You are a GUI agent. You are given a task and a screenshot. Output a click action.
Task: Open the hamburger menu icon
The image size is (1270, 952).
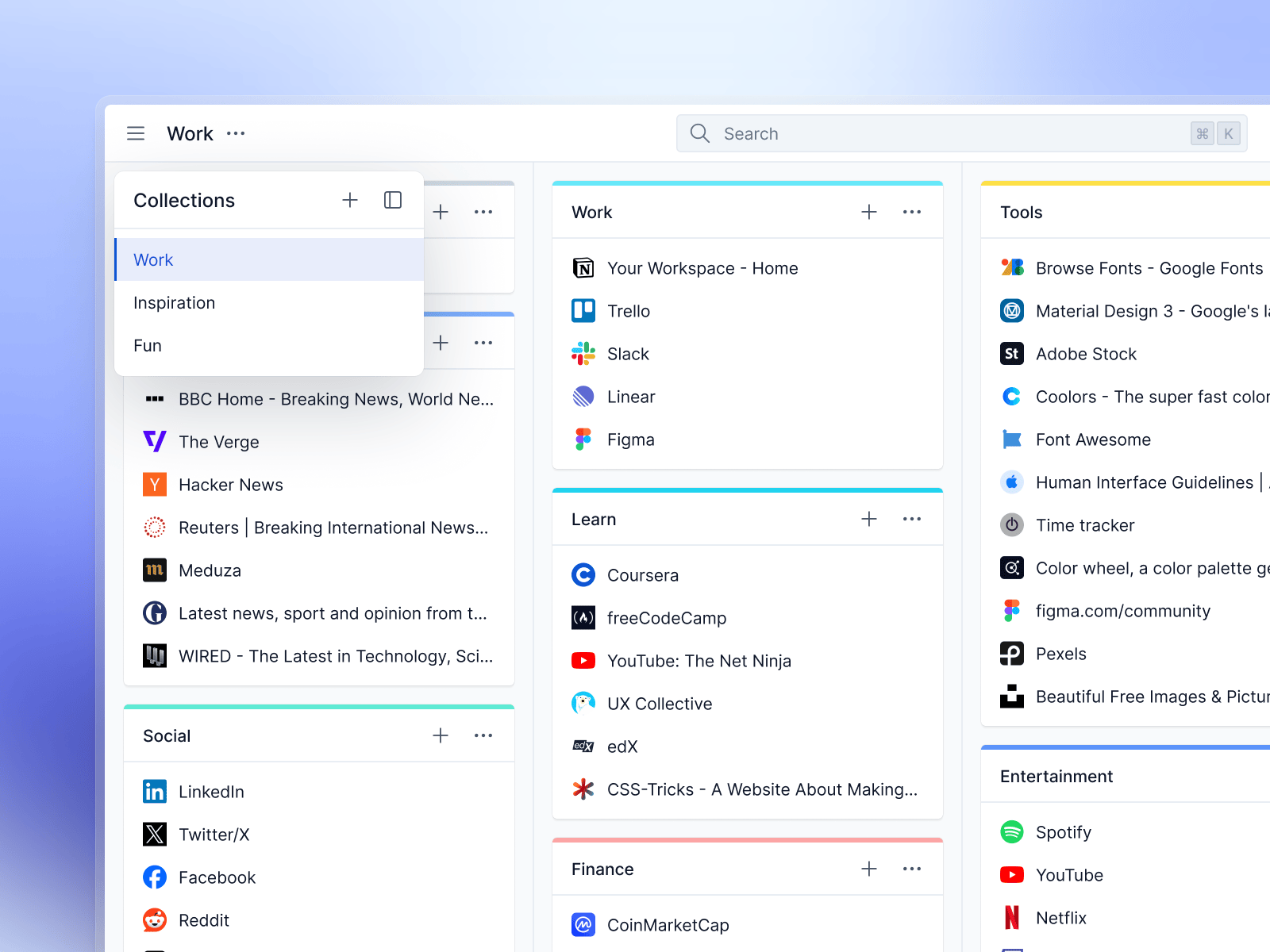coord(136,133)
